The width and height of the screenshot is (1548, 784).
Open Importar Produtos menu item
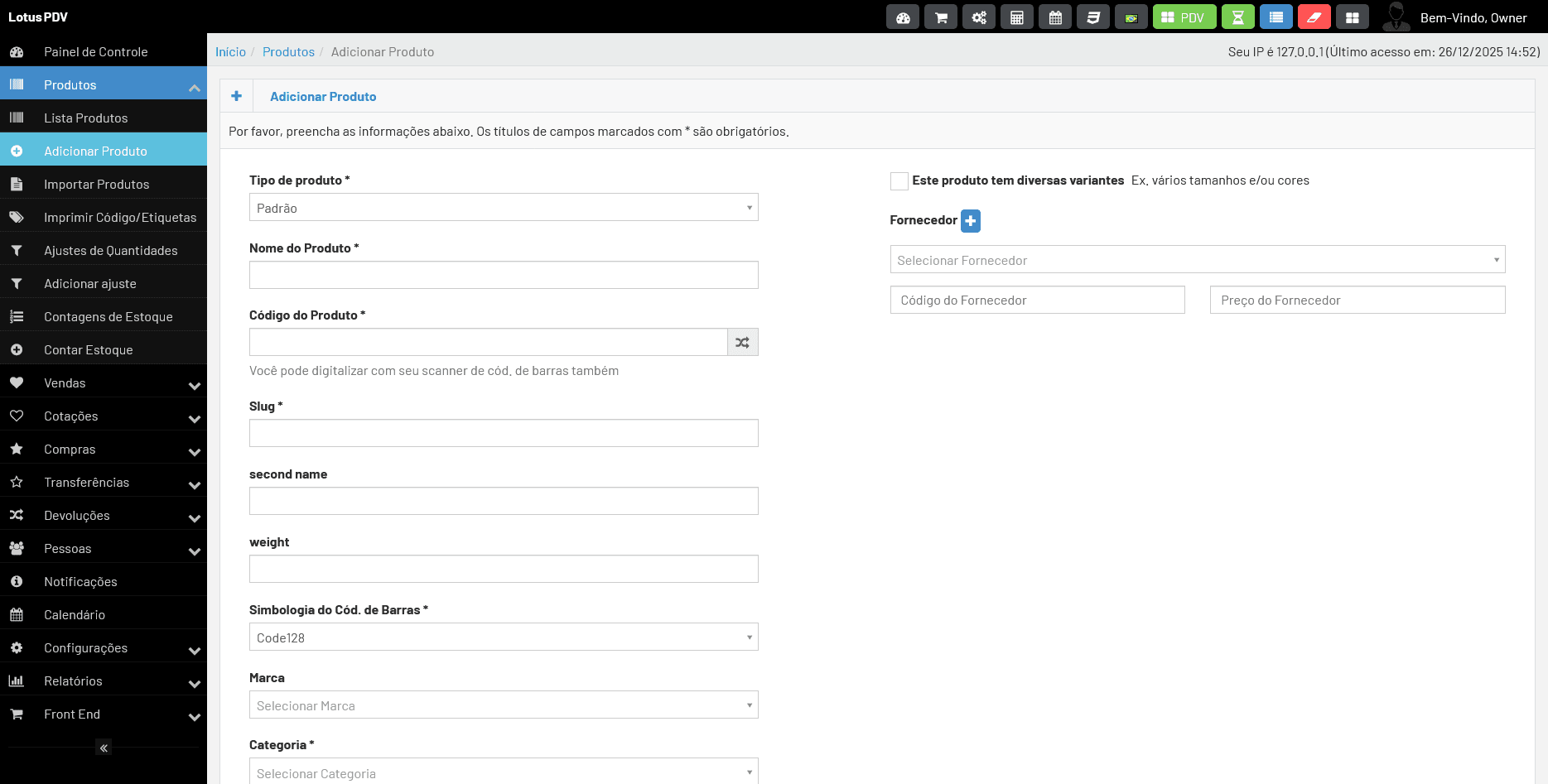click(x=96, y=185)
